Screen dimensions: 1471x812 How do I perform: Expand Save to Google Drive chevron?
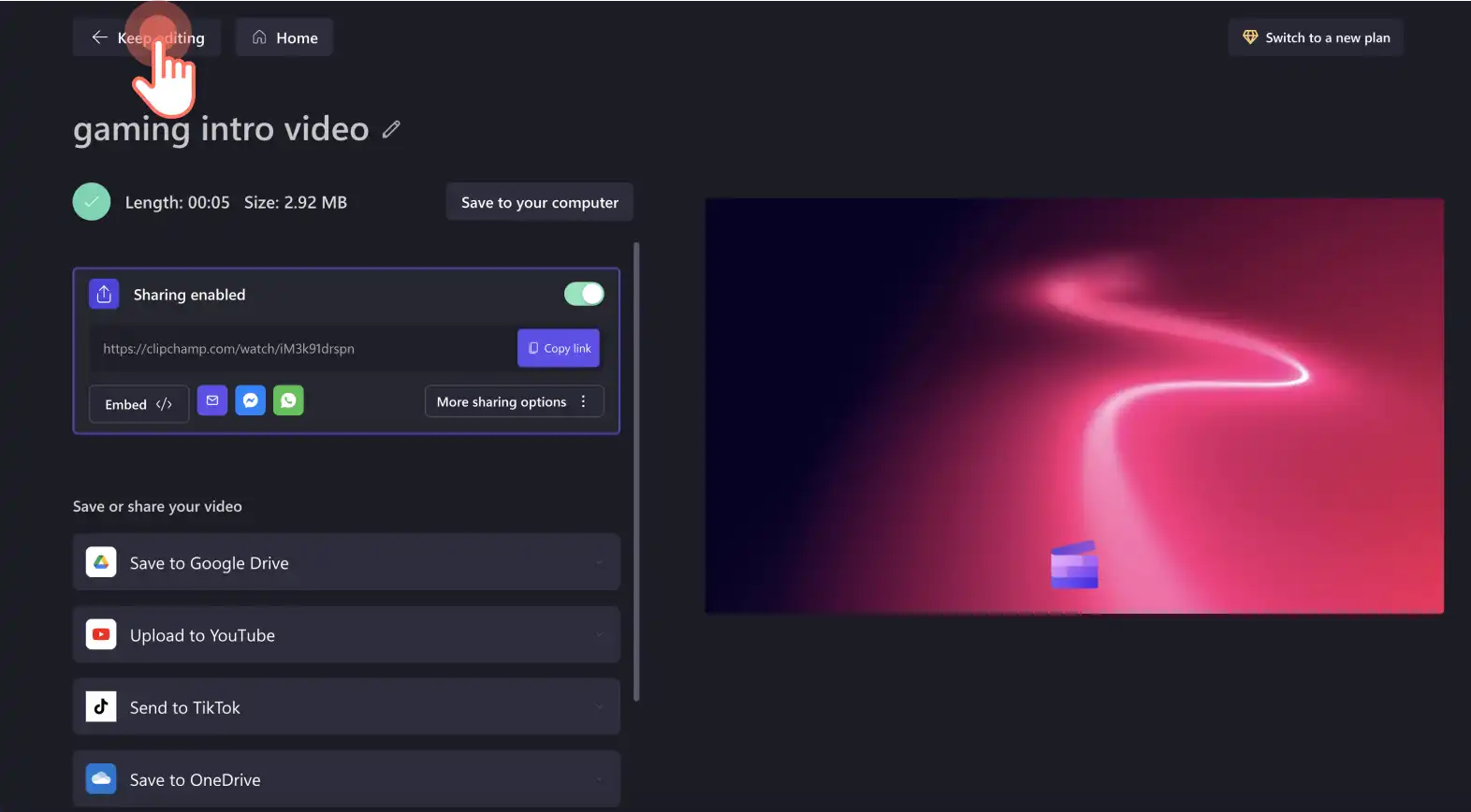(599, 562)
